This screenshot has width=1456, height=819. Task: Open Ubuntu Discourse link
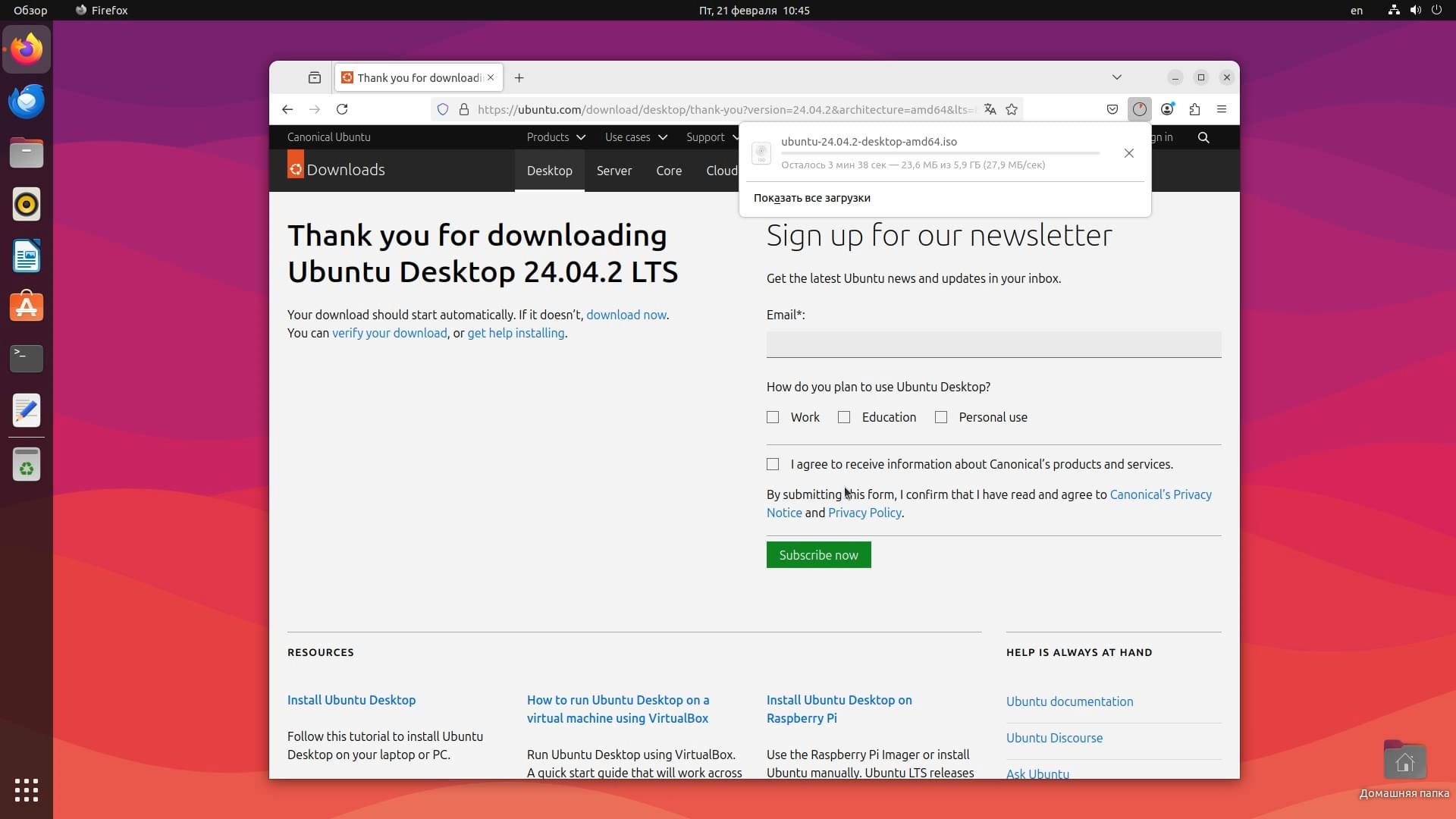click(x=1054, y=738)
